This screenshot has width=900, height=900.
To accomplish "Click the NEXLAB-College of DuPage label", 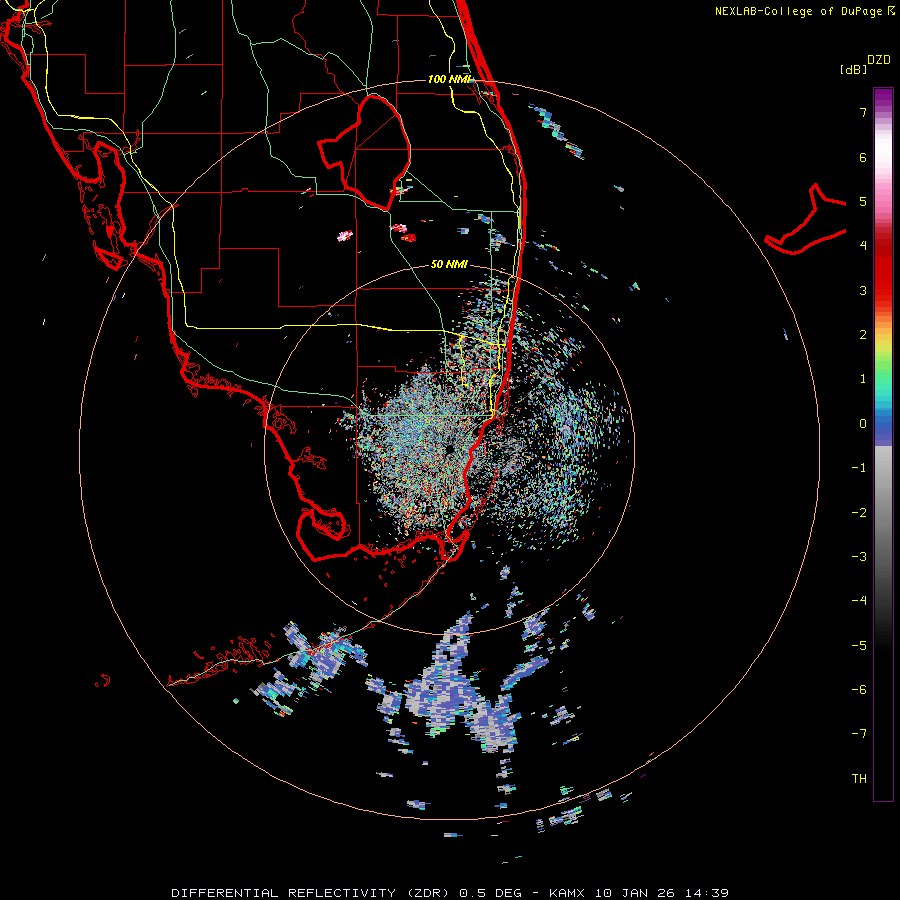I will 805,11.
